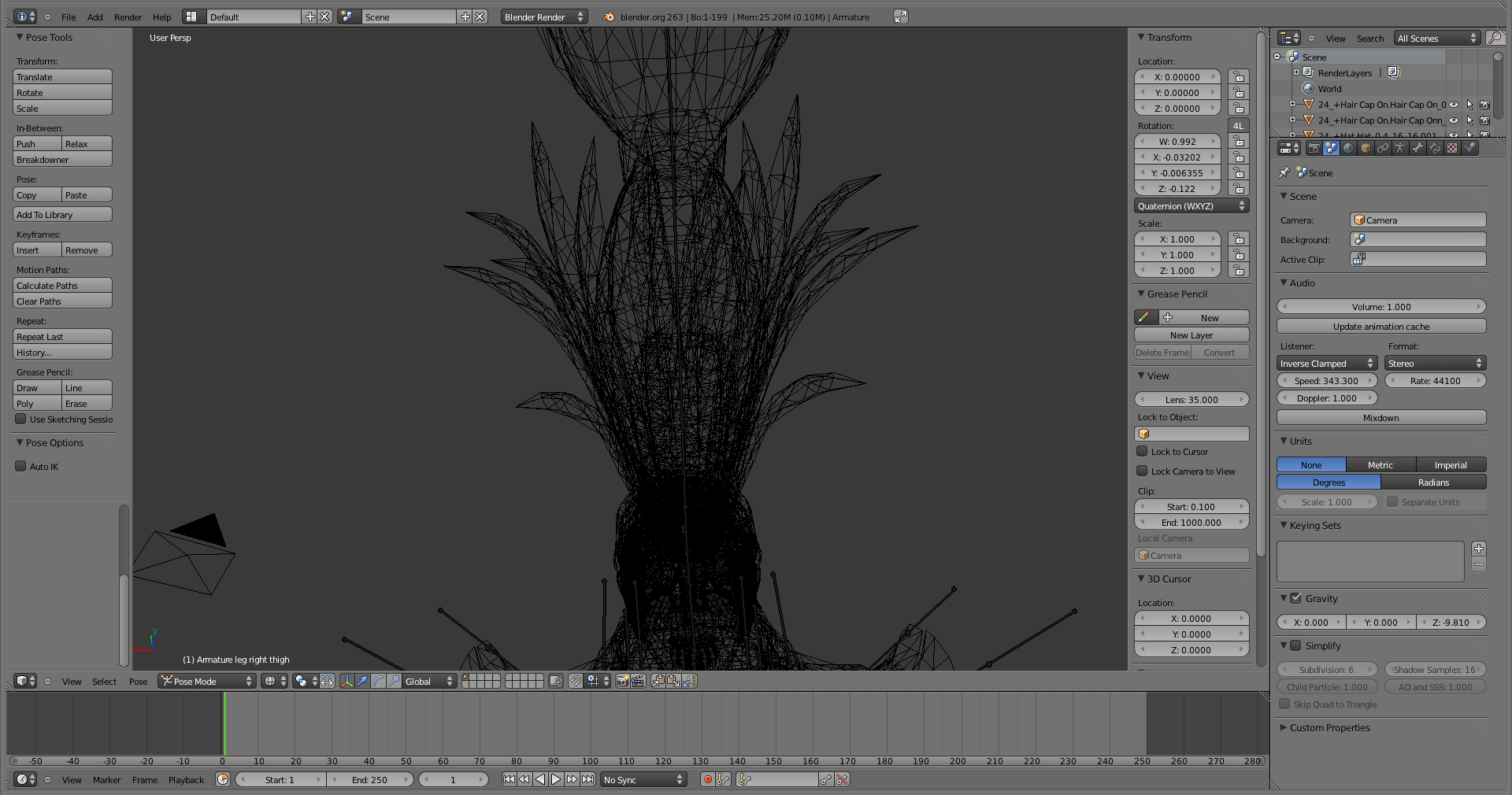Open the No Sync dropdown in timeline
Screen dimensions: 1512x795
coord(643,779)
